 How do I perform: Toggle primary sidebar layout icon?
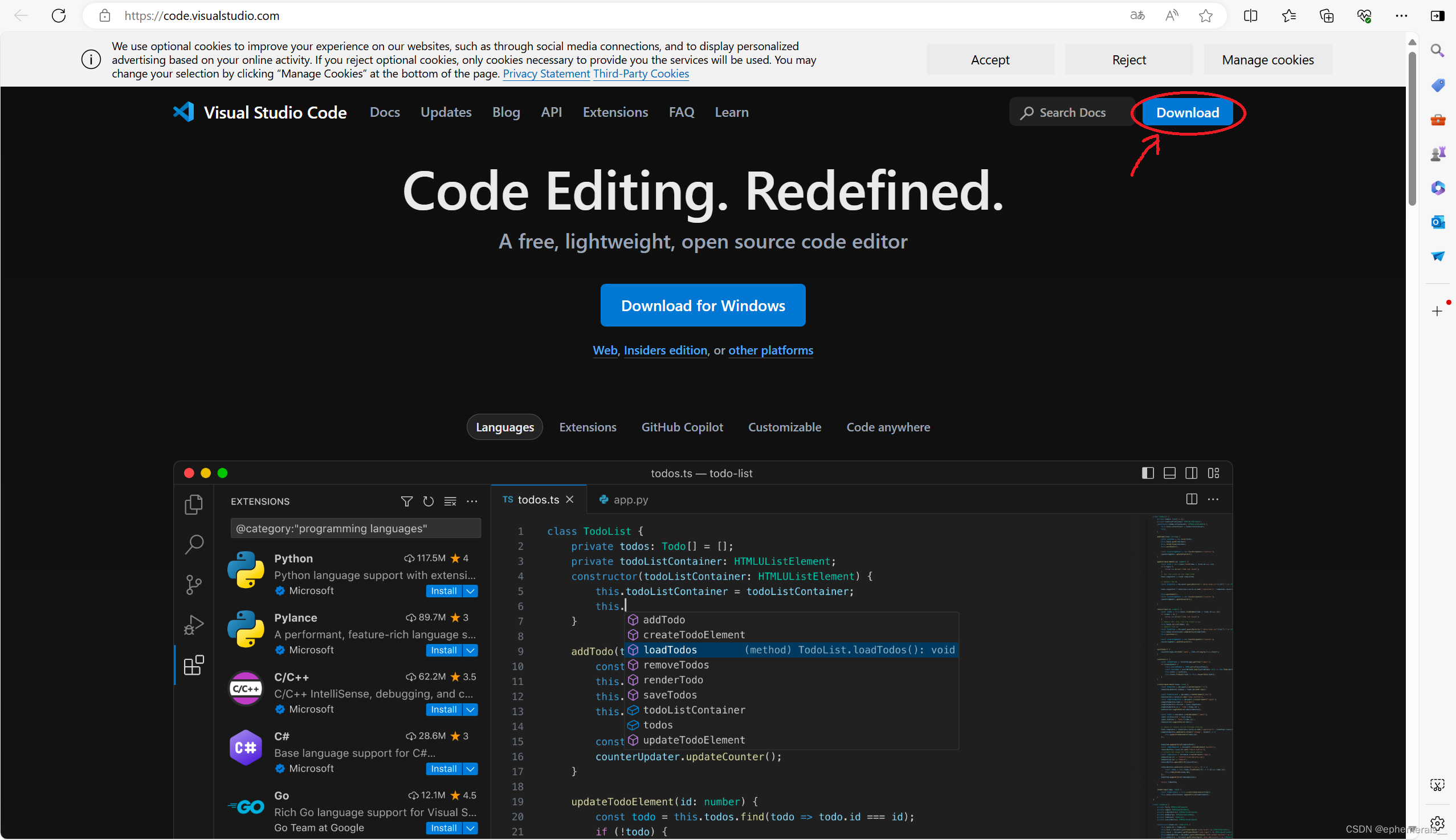point(1147,473)
